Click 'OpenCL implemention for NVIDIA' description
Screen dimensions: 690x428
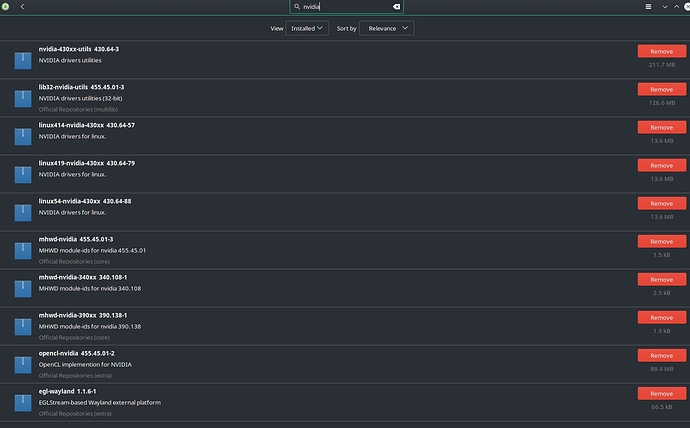click(85, 365)
